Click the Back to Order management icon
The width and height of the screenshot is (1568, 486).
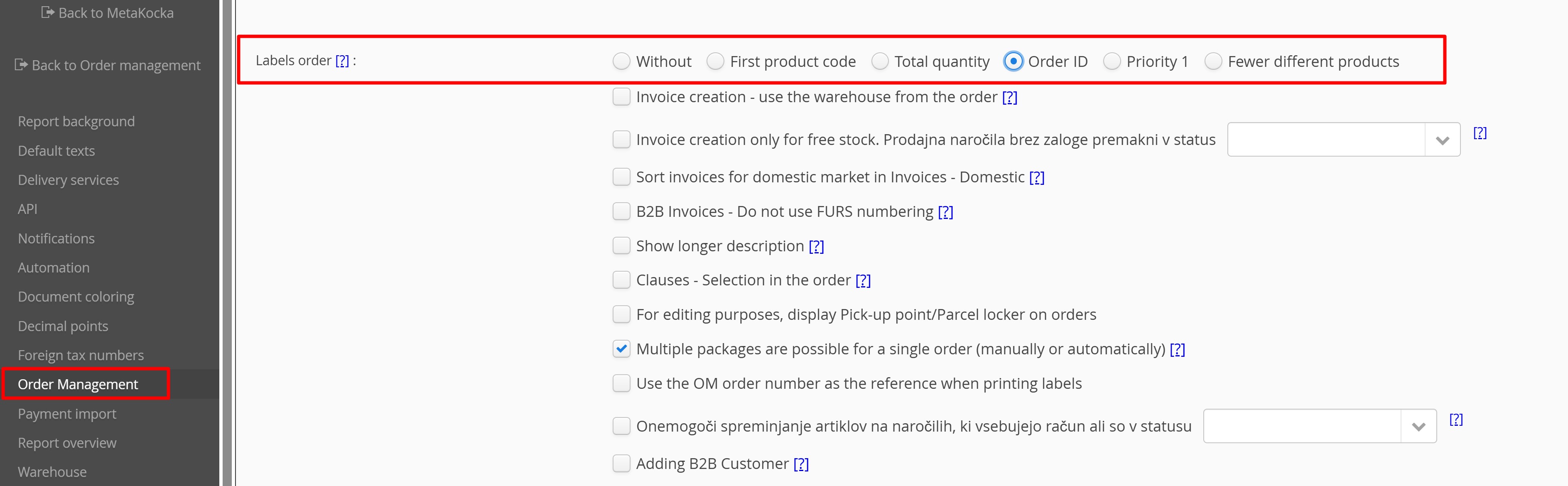point(21,64)
